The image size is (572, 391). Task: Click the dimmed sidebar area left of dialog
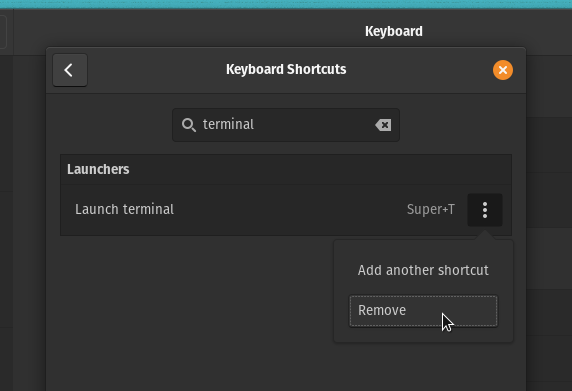coord(23,219)
